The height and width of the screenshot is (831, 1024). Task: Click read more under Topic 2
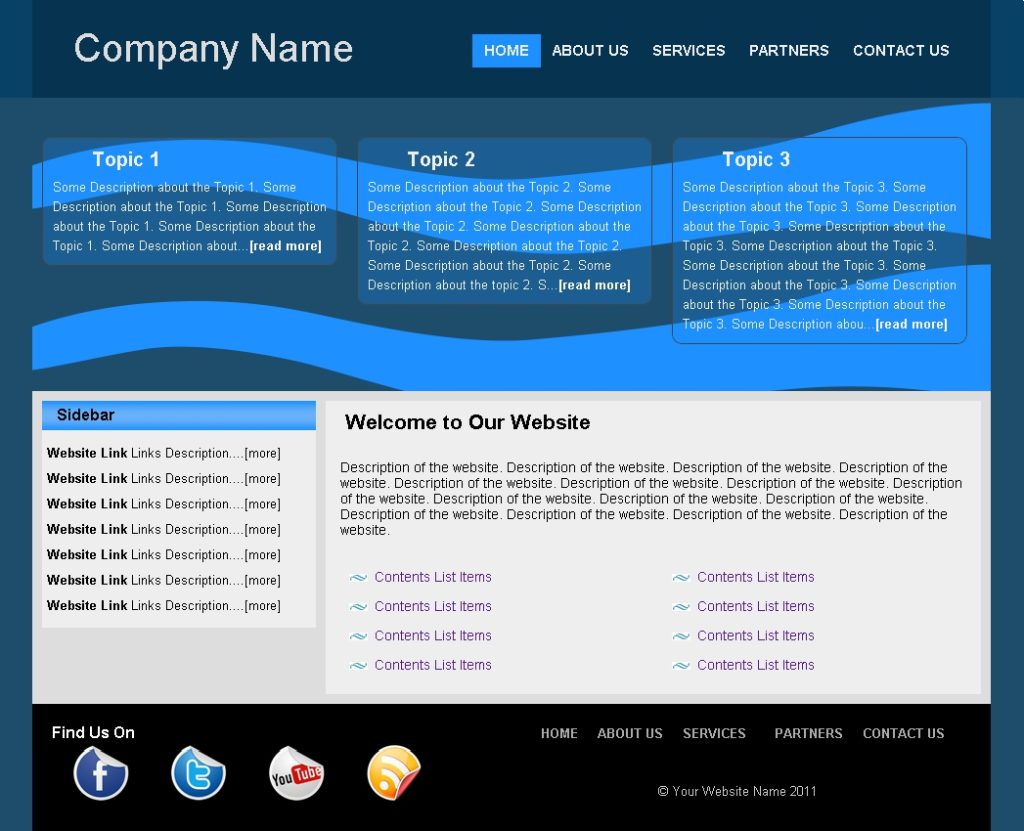595,284
